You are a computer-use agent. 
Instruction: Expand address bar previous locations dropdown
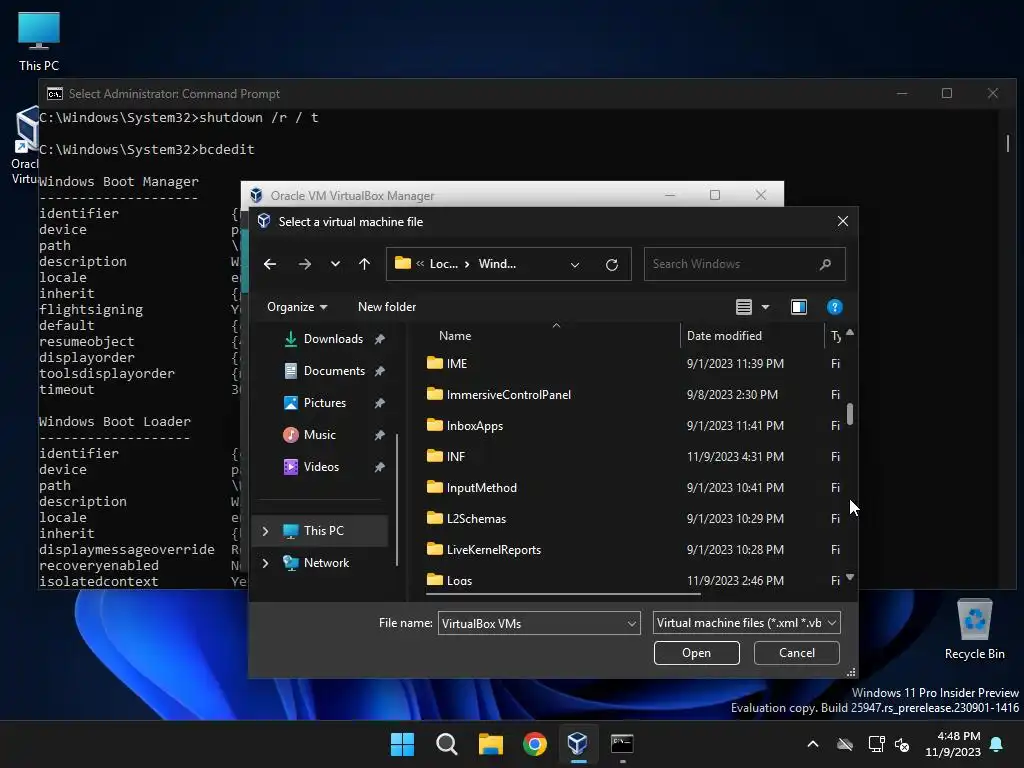tap(575, 264)
